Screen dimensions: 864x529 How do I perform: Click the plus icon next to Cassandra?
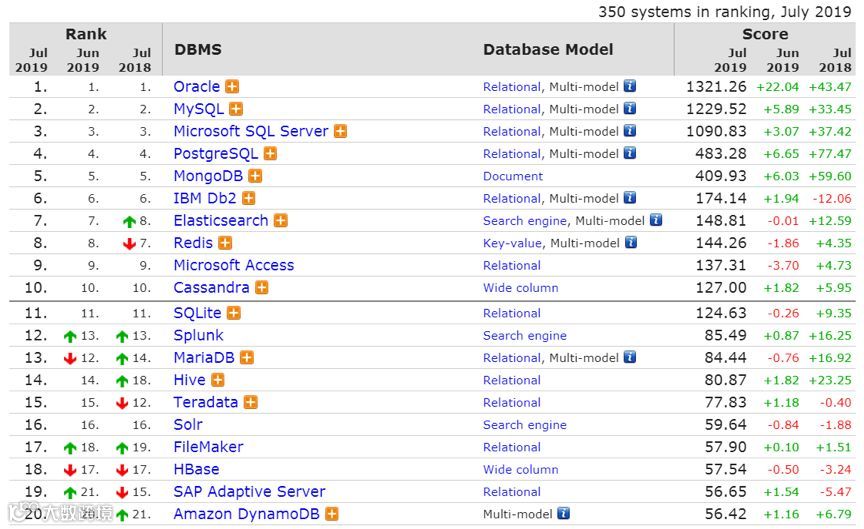point(262,288)
